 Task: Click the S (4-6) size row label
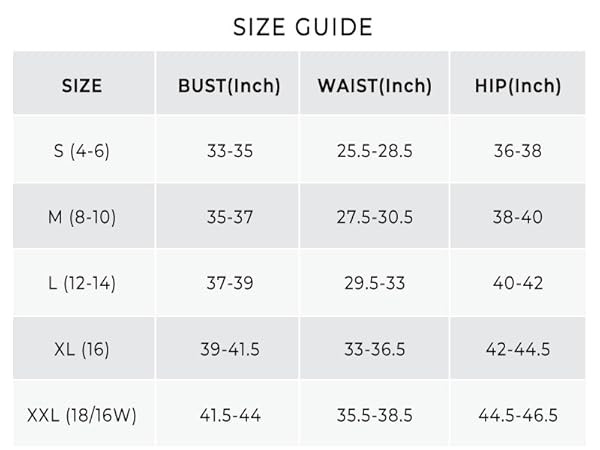click(x=84, y=151)
